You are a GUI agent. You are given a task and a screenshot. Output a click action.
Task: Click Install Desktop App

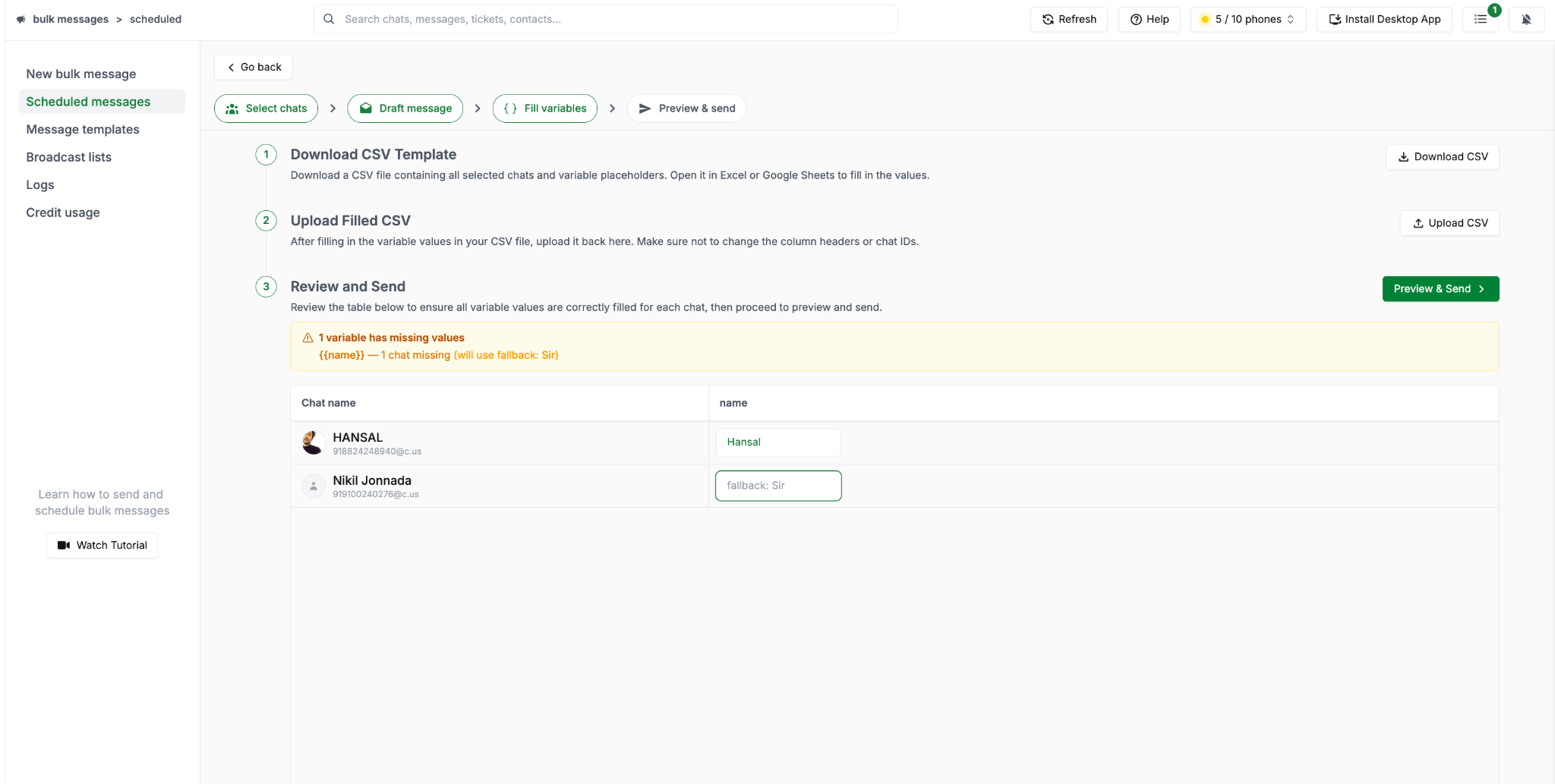point(1384,19)
